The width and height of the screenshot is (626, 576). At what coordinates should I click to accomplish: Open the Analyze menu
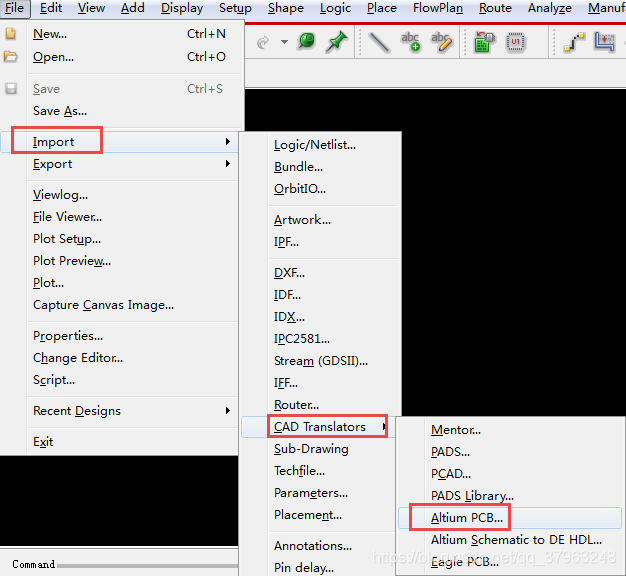click(549, 8)
